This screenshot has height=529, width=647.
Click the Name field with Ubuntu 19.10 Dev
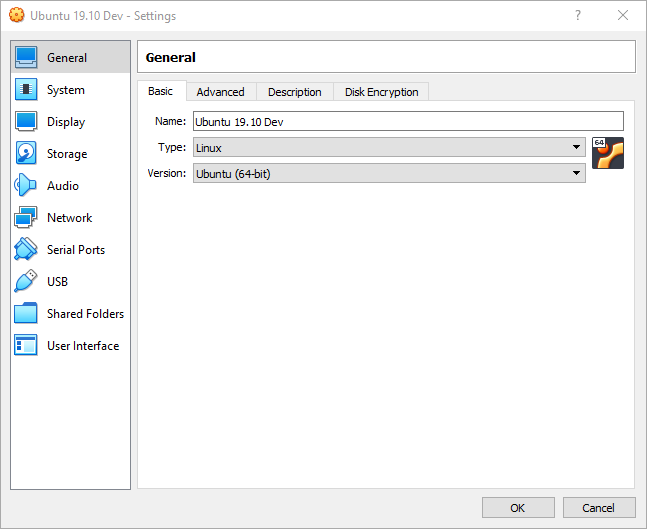tap(408, 121)
